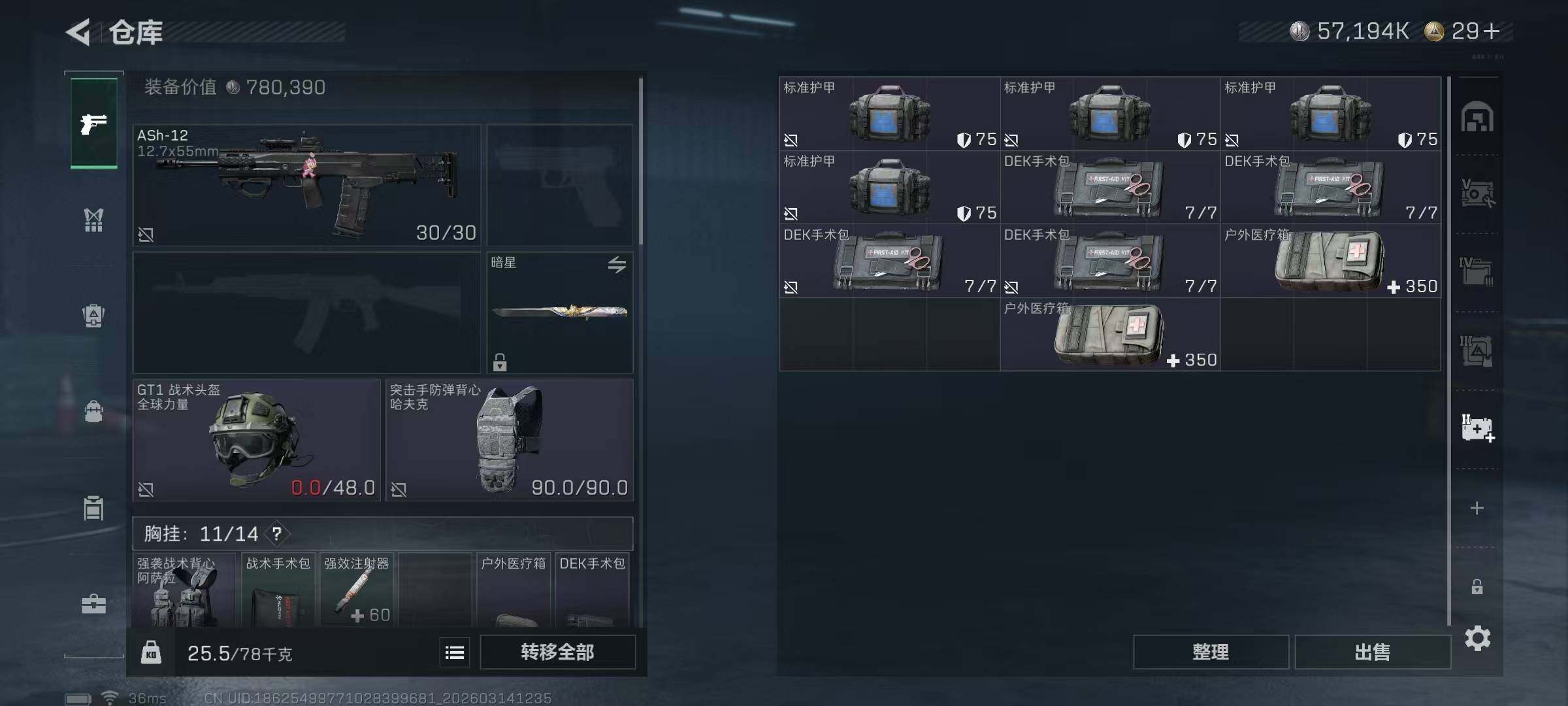Click 出售 to sell items
The height and width of the screenshot is (706, 1568).
1372,652
